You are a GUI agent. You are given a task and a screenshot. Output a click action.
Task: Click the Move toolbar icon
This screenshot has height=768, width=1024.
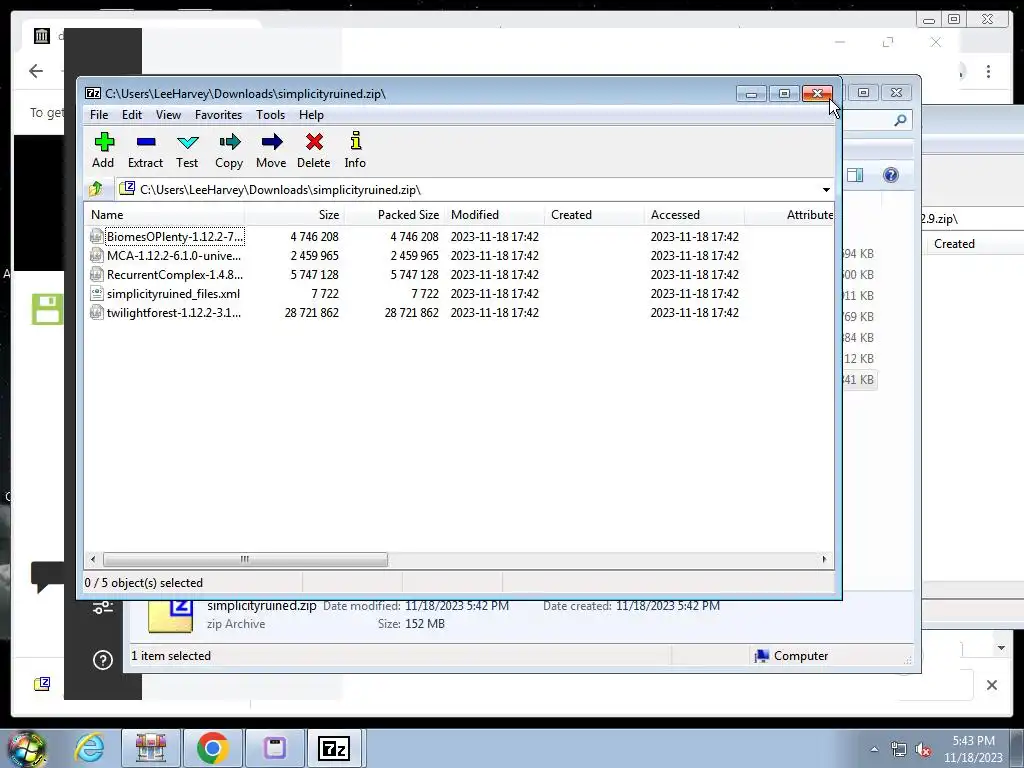pos(271,150)
